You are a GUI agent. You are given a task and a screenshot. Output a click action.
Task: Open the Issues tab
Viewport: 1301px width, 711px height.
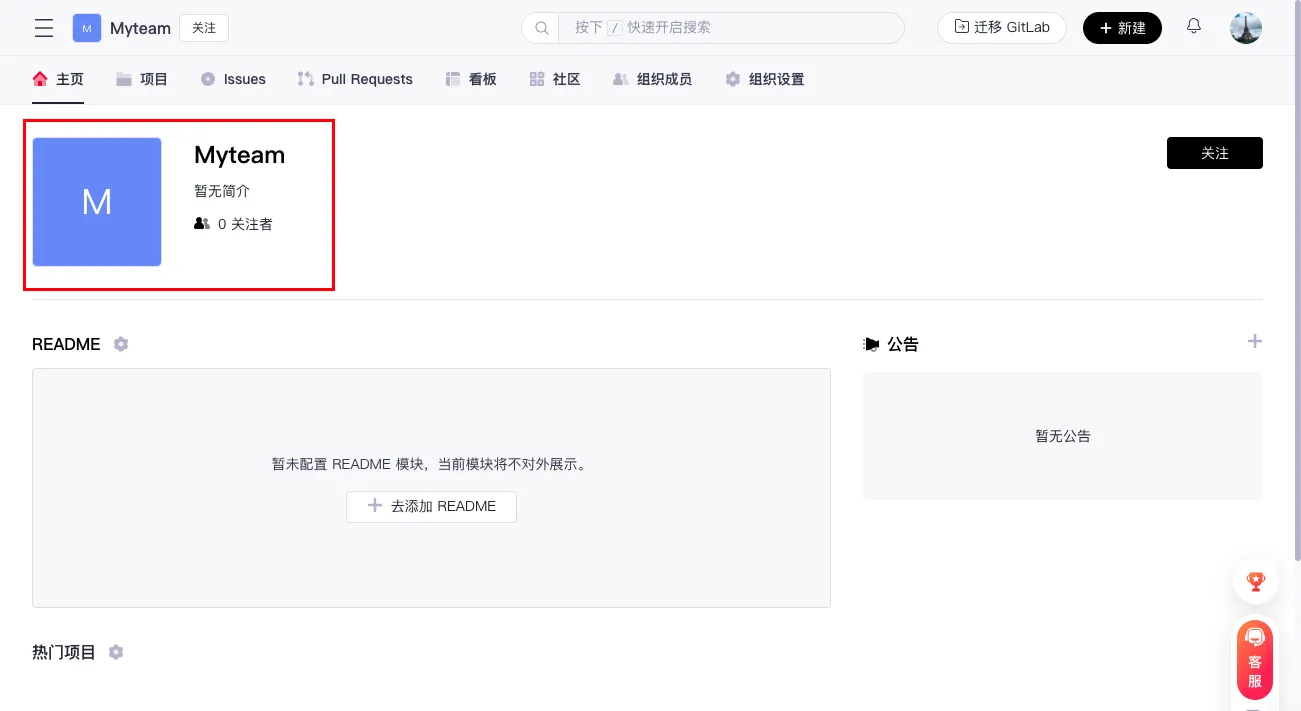pyautogui.click(x=233, y=79)
